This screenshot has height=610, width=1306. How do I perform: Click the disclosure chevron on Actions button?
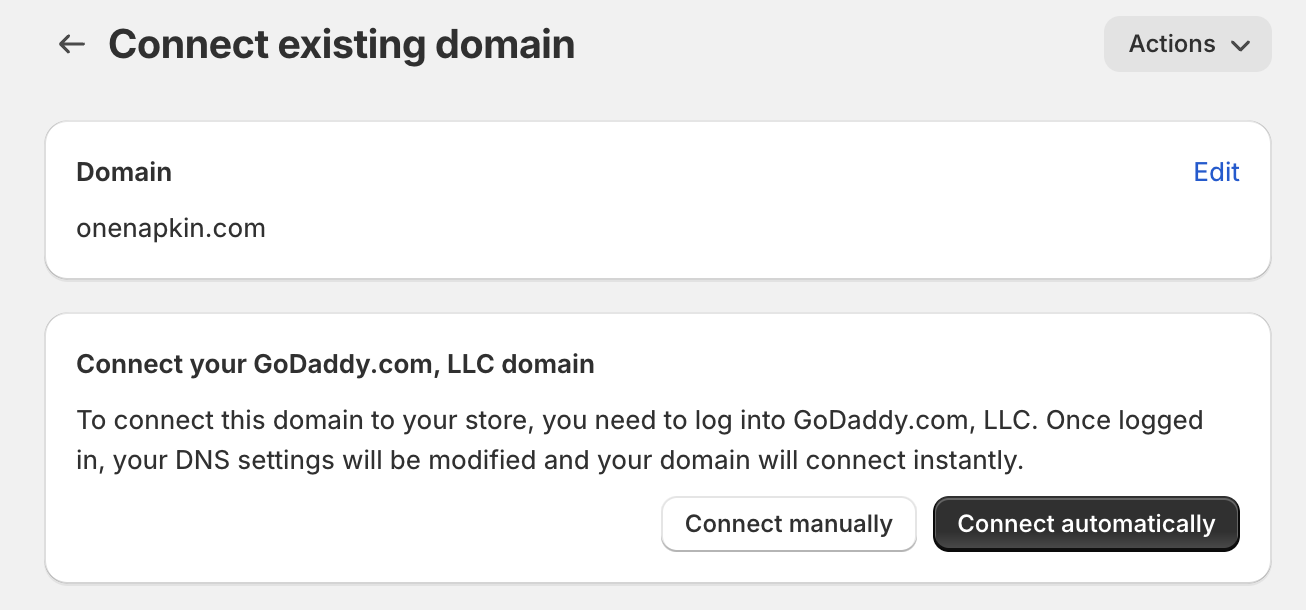1241,44
